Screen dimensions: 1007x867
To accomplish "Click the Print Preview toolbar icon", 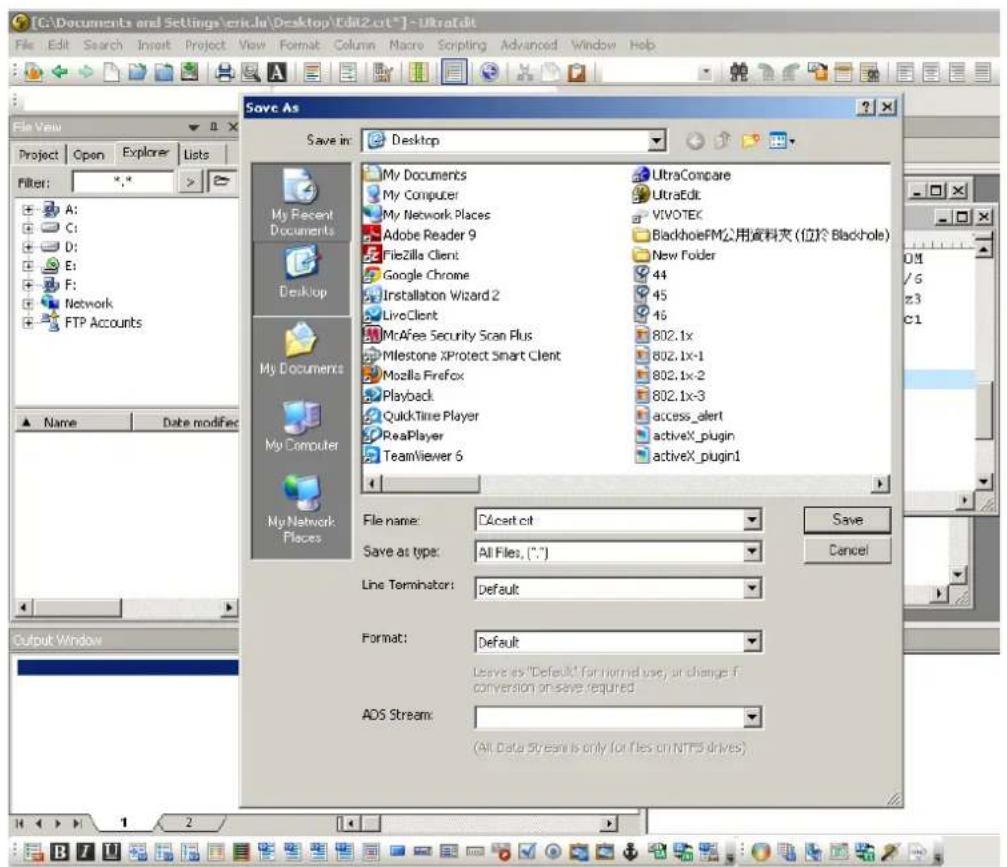I will coord(250,72).
